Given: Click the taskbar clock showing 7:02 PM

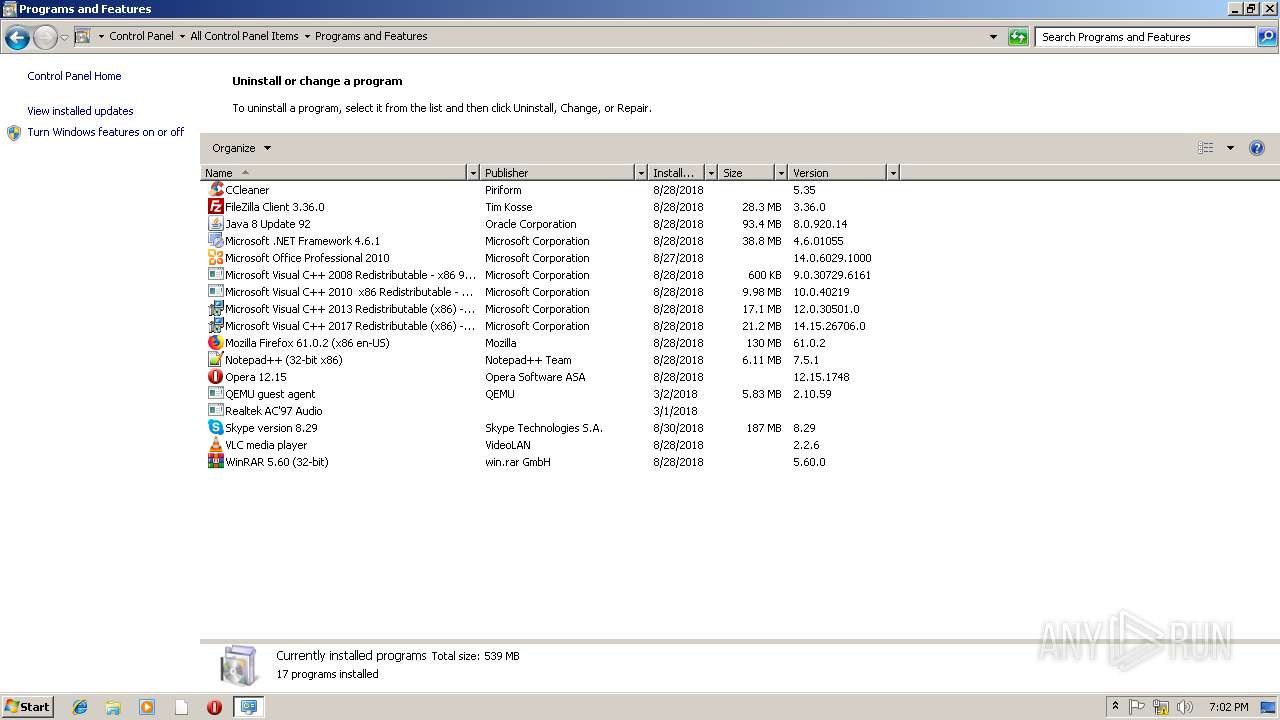Looking at the screenshot, I should [1228, 707].
